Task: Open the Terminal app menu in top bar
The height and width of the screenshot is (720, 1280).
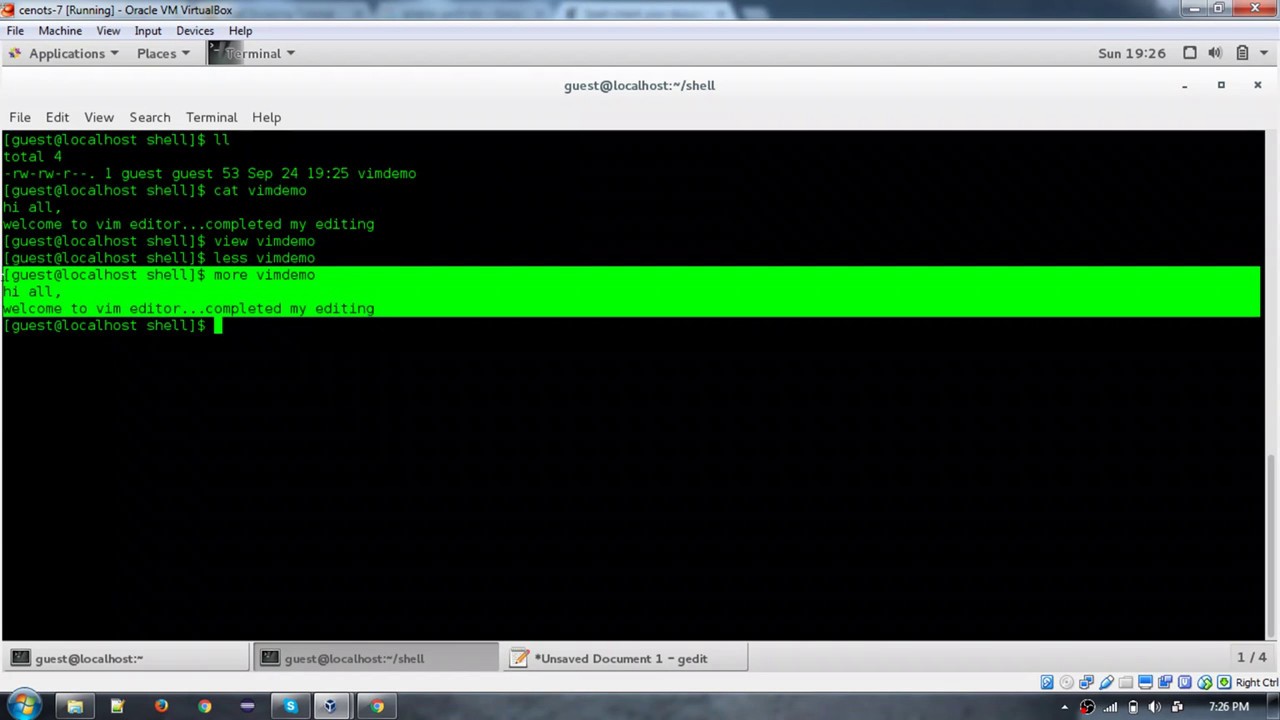Action: tap(252, 53)
